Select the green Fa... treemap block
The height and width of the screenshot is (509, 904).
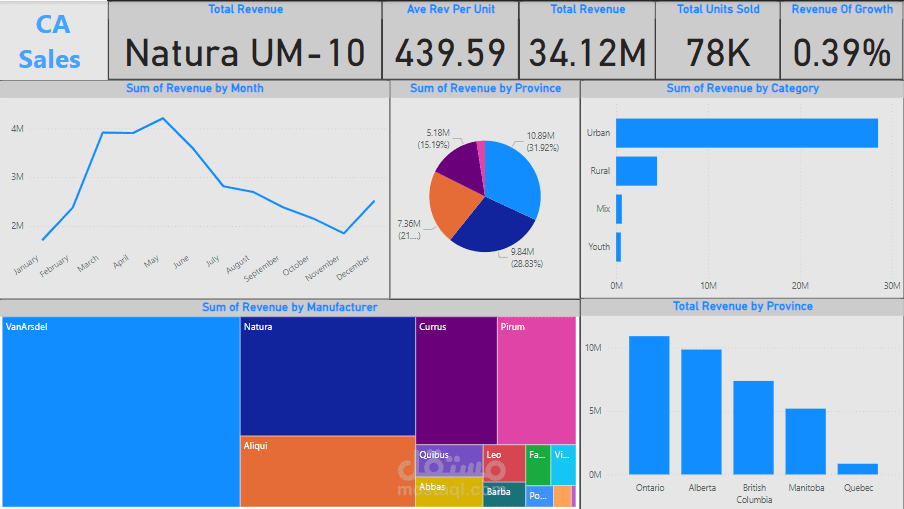click(538, 465)
